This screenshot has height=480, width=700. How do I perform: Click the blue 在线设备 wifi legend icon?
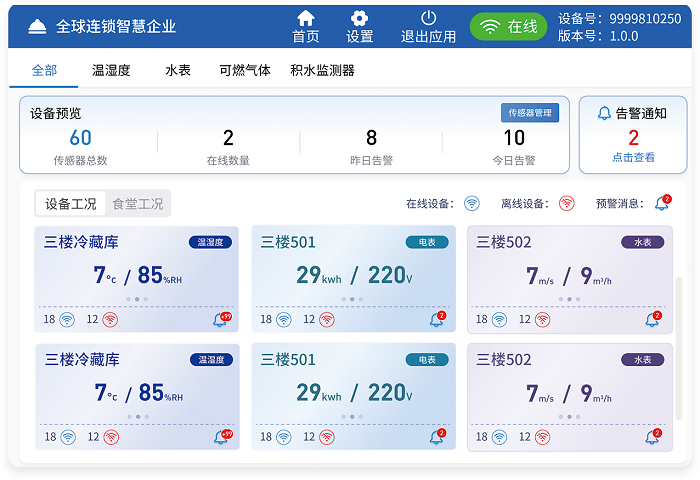[472, 204]
